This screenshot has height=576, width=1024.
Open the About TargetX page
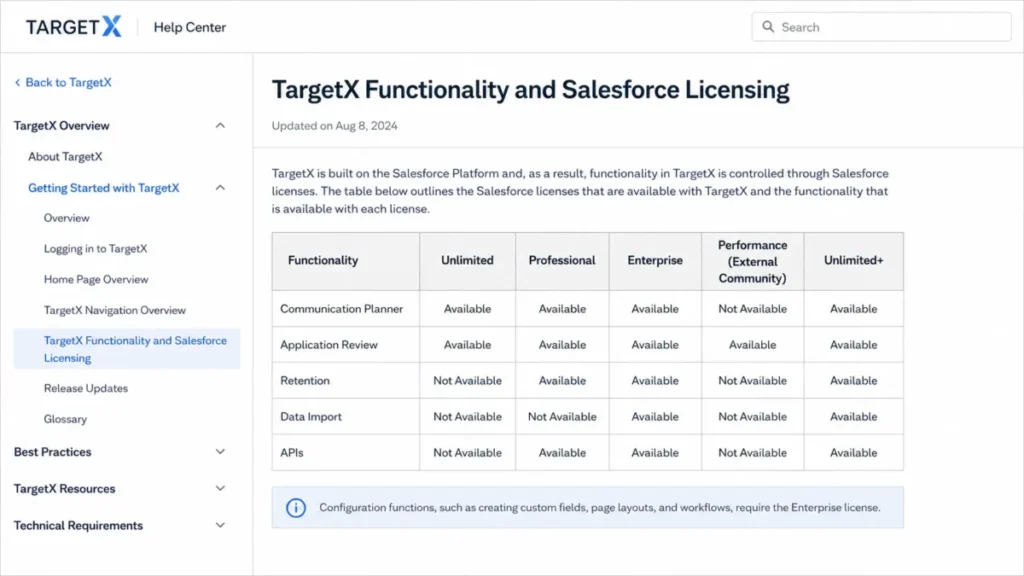[65, 157]
